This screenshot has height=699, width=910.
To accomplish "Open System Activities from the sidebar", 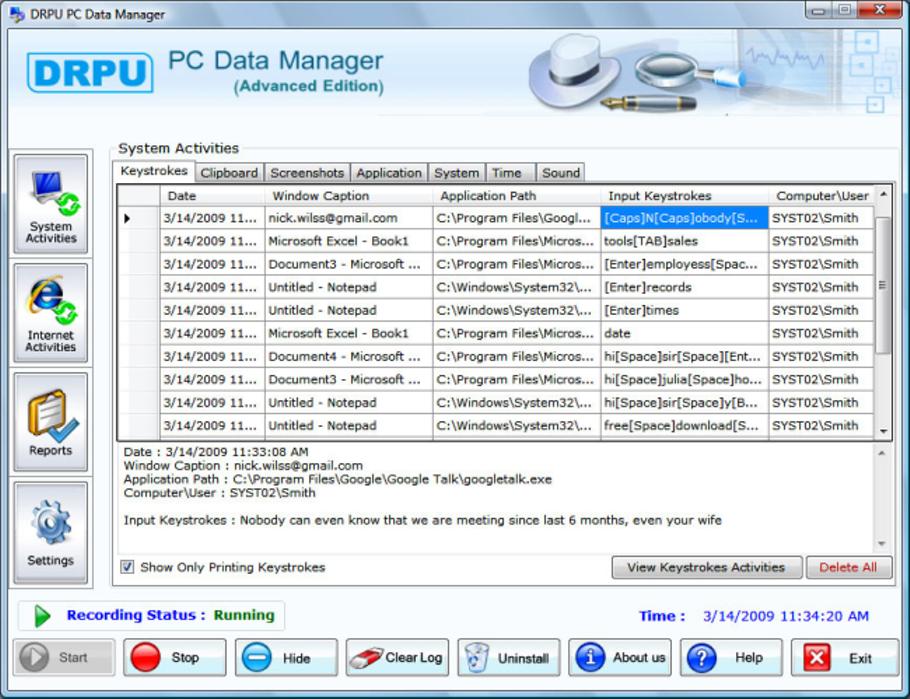I will click(50, 205).
